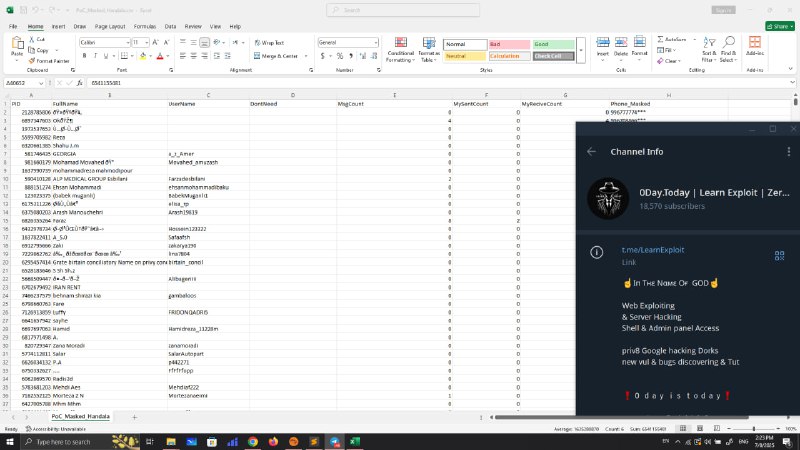The width and height of the screenshot is (800, 450).
Task: Open the font size dropdown
Action: 146,42
